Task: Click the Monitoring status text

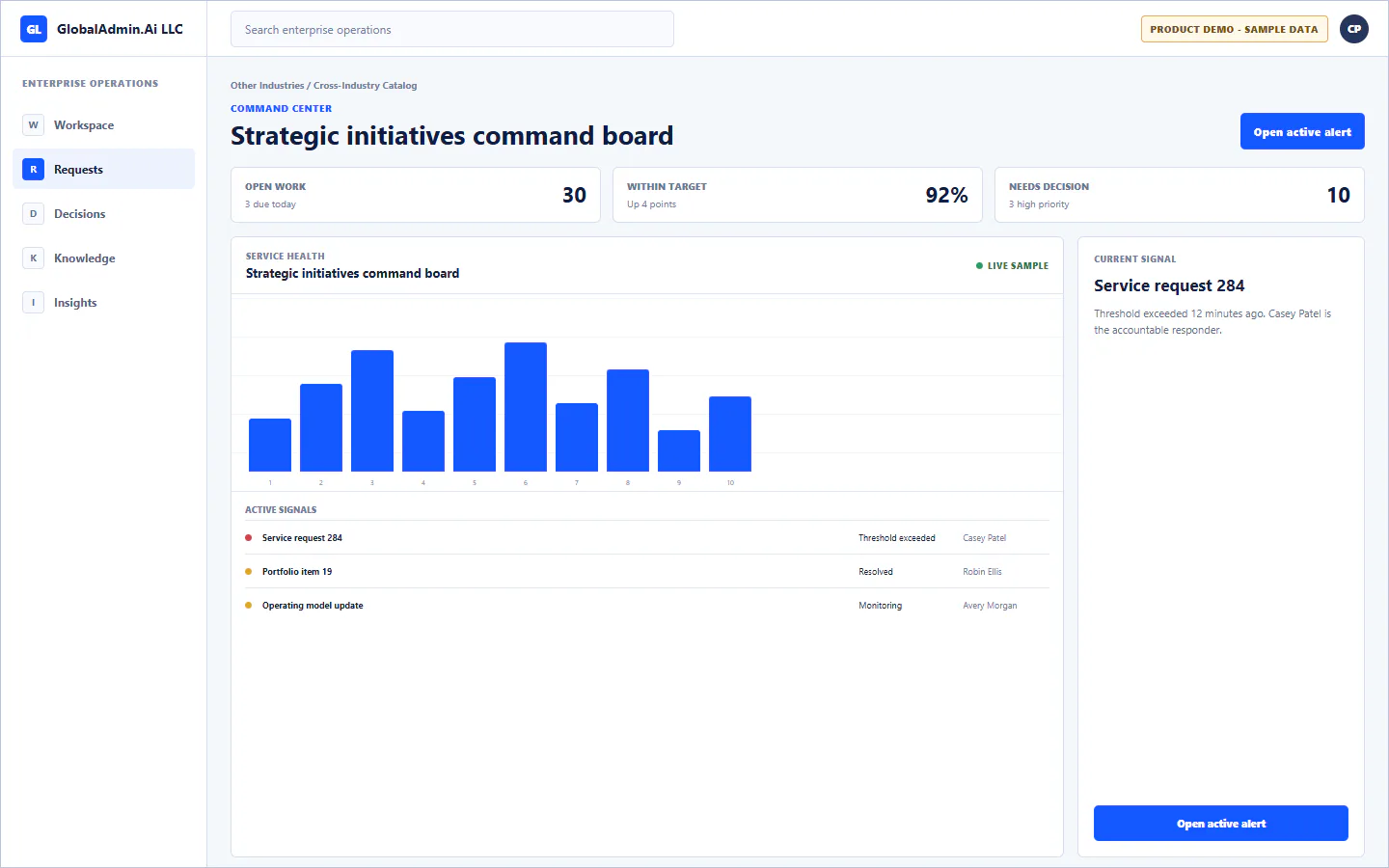Action: [881, 606]
